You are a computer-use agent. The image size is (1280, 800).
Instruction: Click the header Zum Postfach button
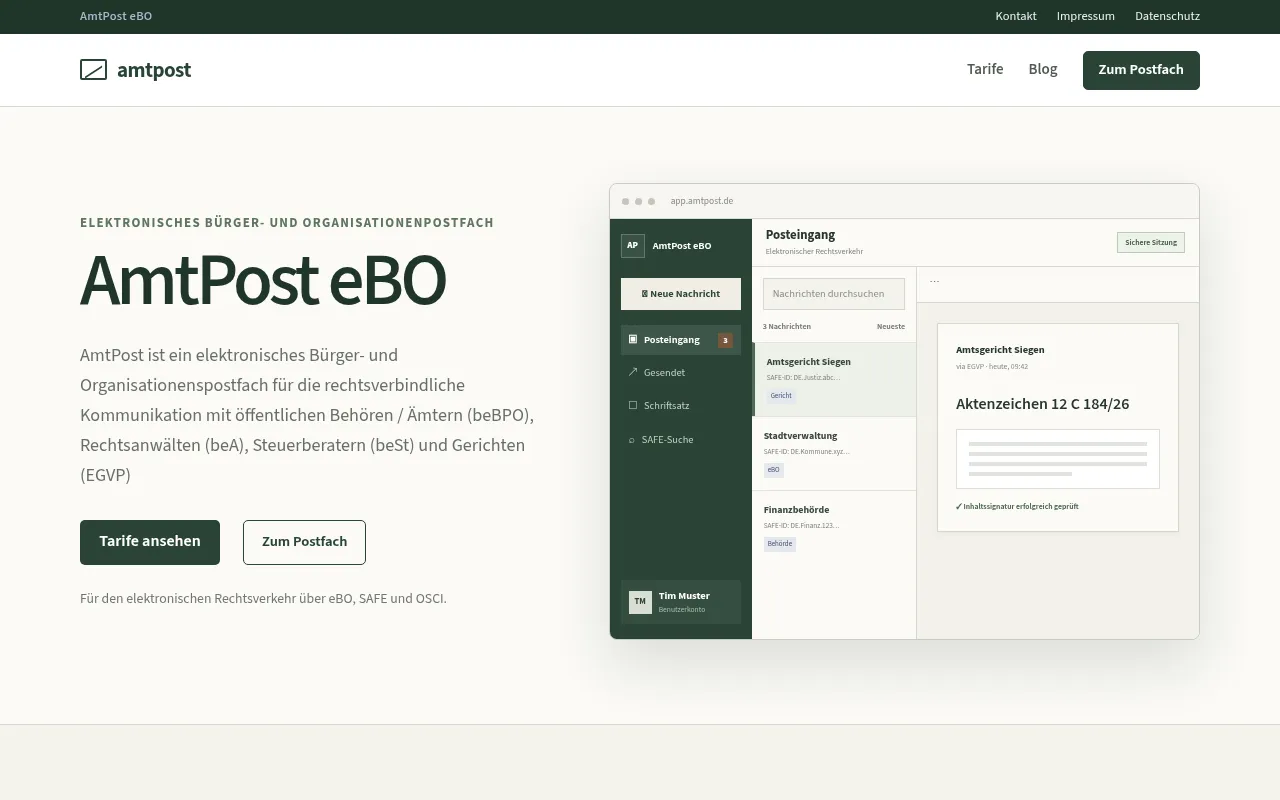pyautogui.click(x=1141, y=70)
